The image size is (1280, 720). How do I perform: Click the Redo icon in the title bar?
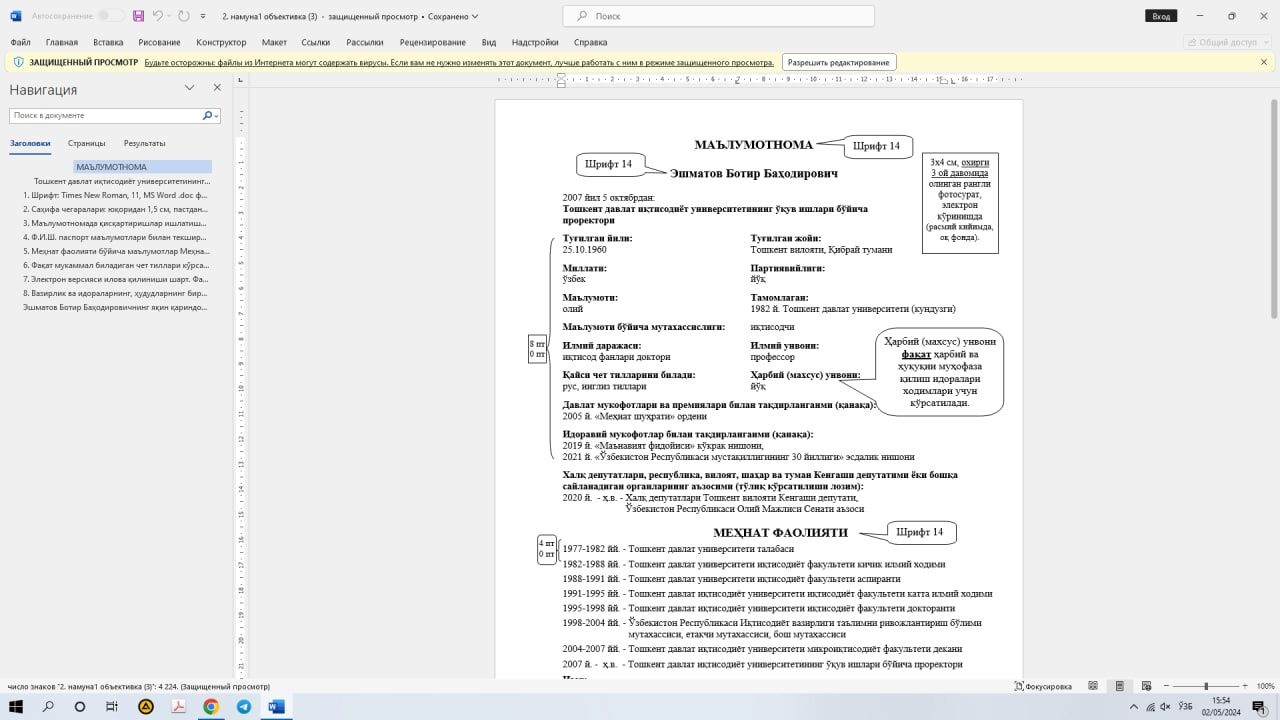183,16
